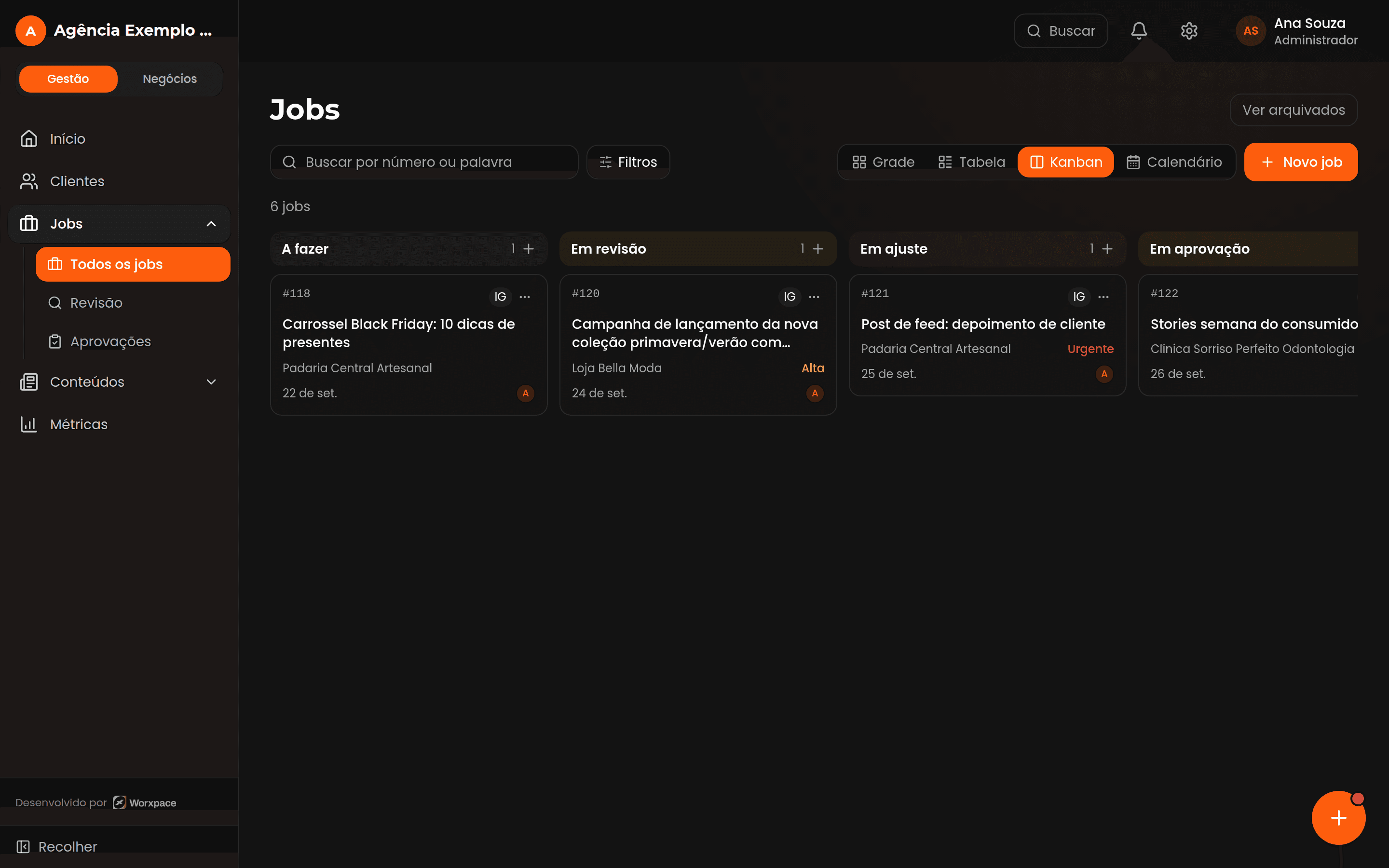Open Aprovações submenu item

pyautogui.click(x=133, y=341)
